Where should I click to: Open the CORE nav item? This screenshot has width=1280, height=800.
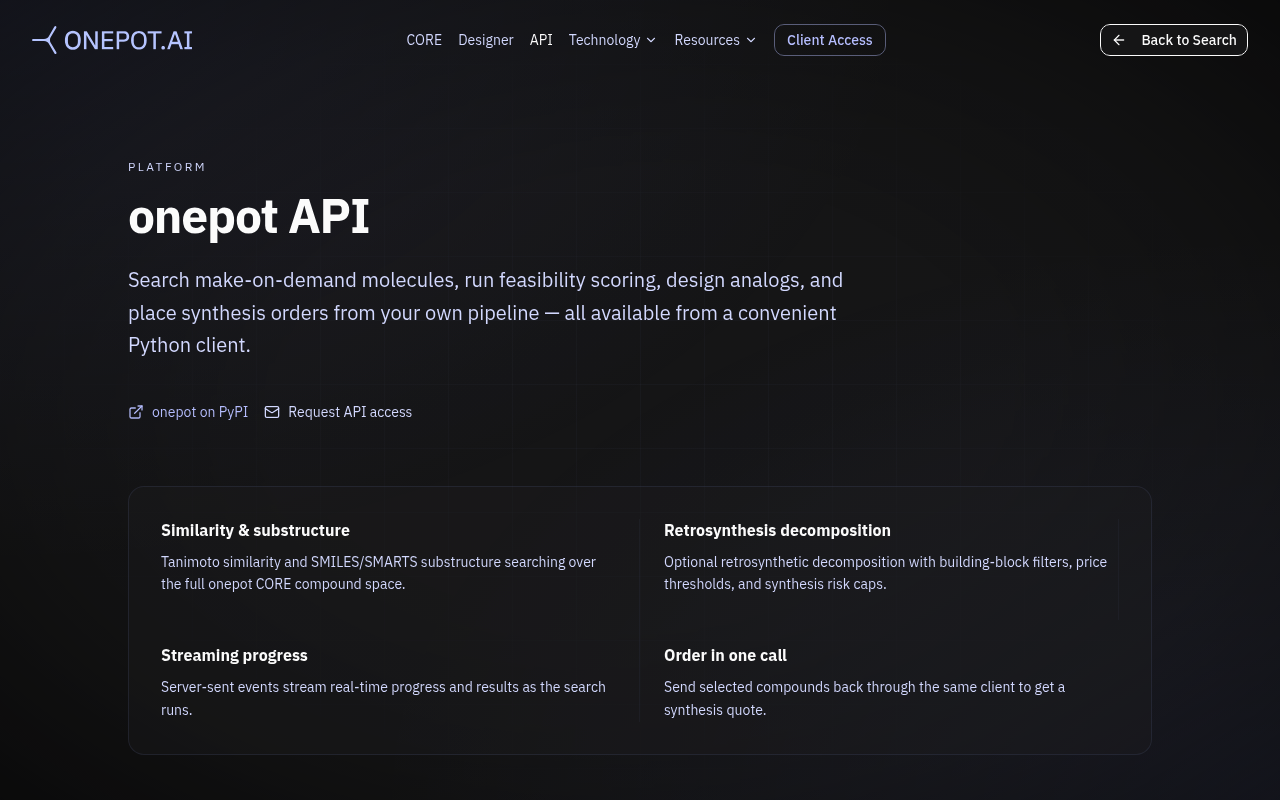point(424,40)
